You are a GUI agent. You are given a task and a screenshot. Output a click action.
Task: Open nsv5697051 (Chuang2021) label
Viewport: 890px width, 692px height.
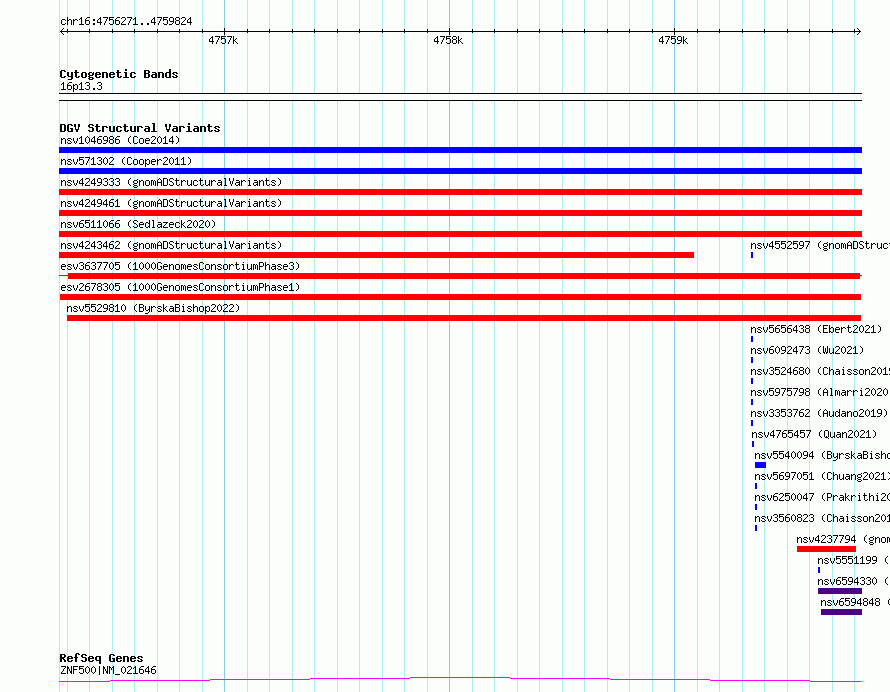(x=822, y=476)
